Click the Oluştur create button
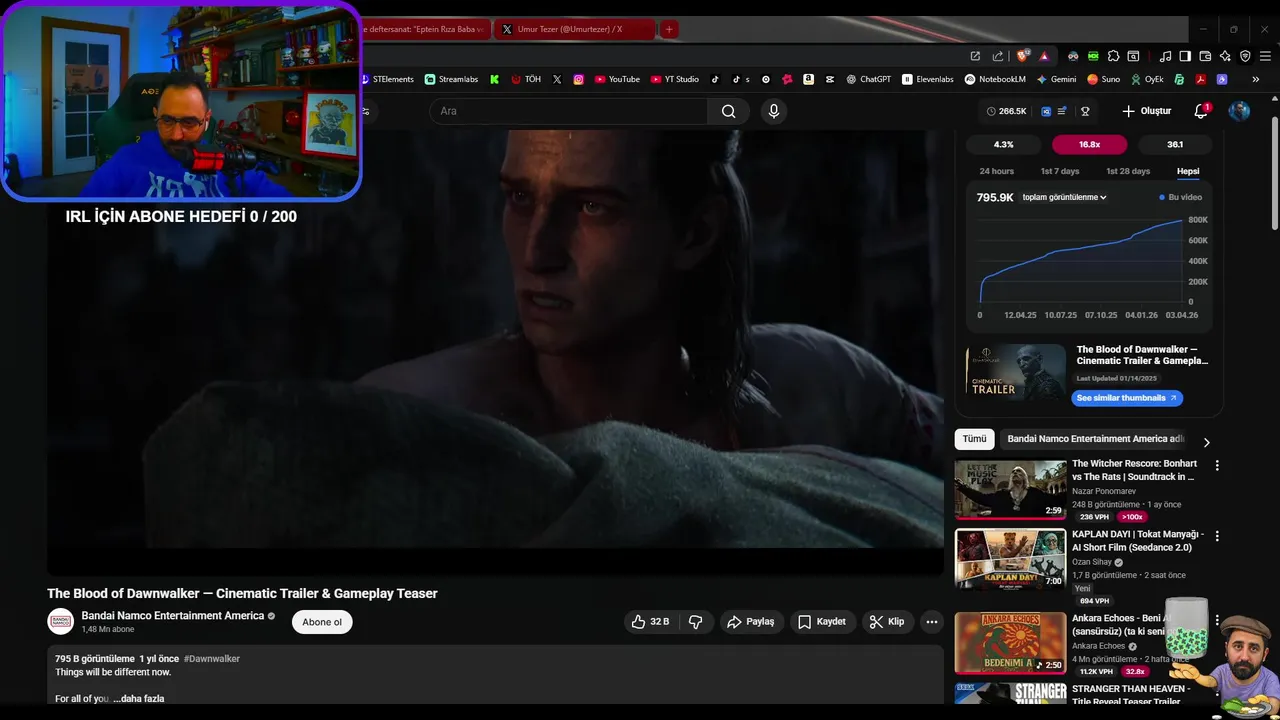The width and height of the screenshot is (1280, 720). (x=1146, y=111)
